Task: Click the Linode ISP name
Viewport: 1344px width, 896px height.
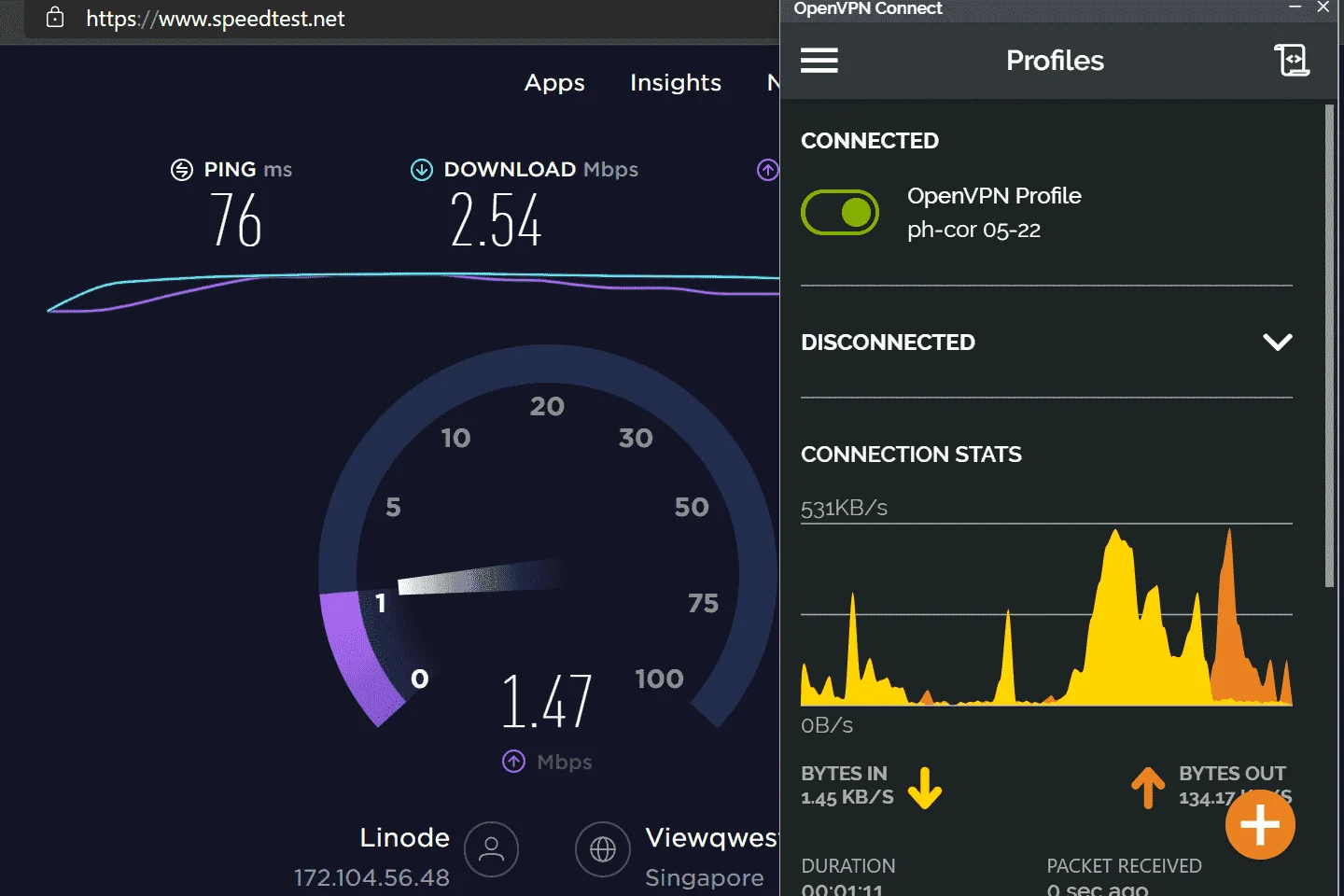Action: click(x=405, y=837)
